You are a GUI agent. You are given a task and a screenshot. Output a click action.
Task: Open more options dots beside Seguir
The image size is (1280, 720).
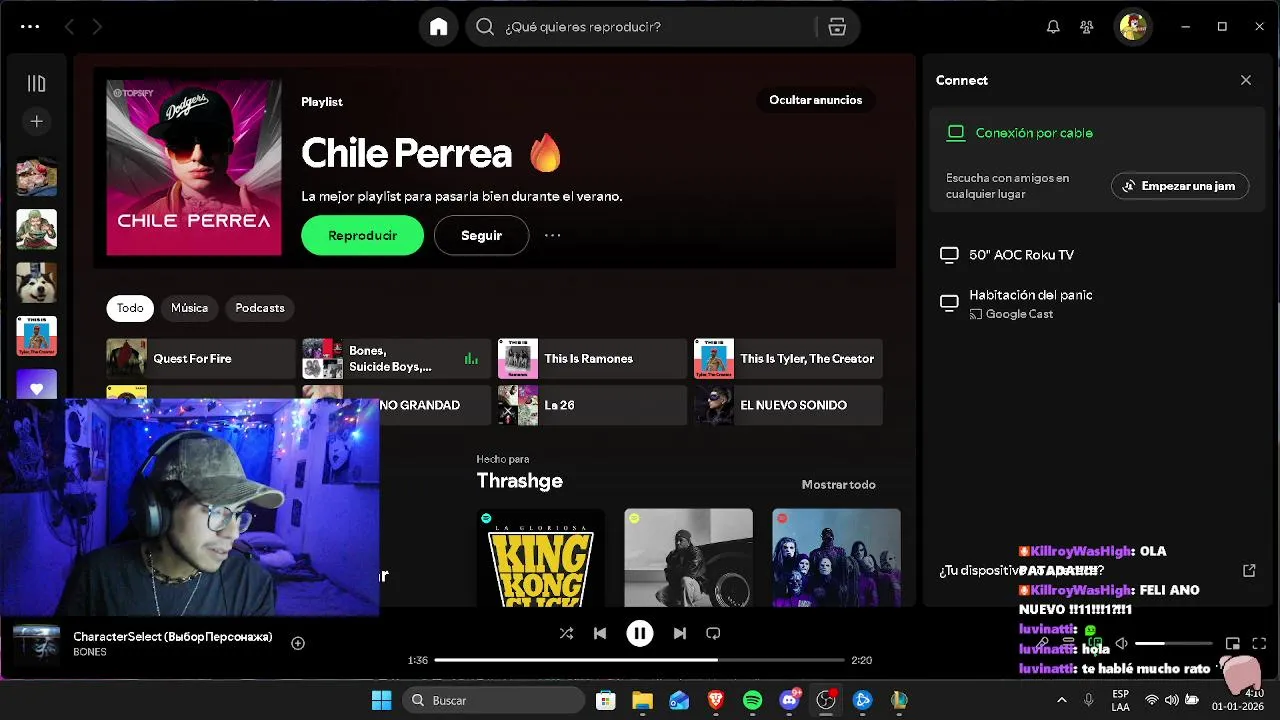(552, 235)
